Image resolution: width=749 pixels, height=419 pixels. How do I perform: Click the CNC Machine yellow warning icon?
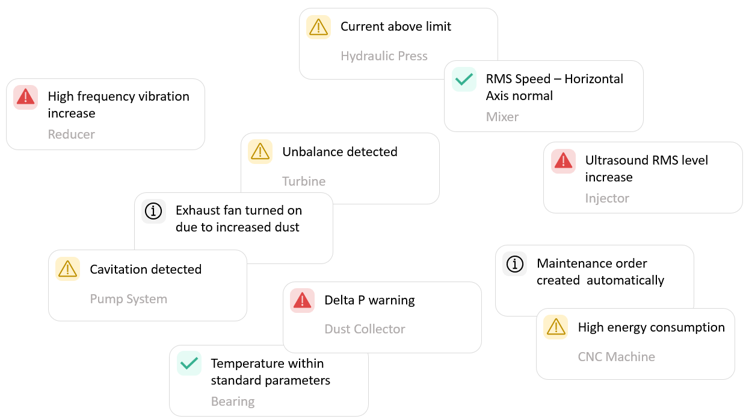(x=556, y=327)
